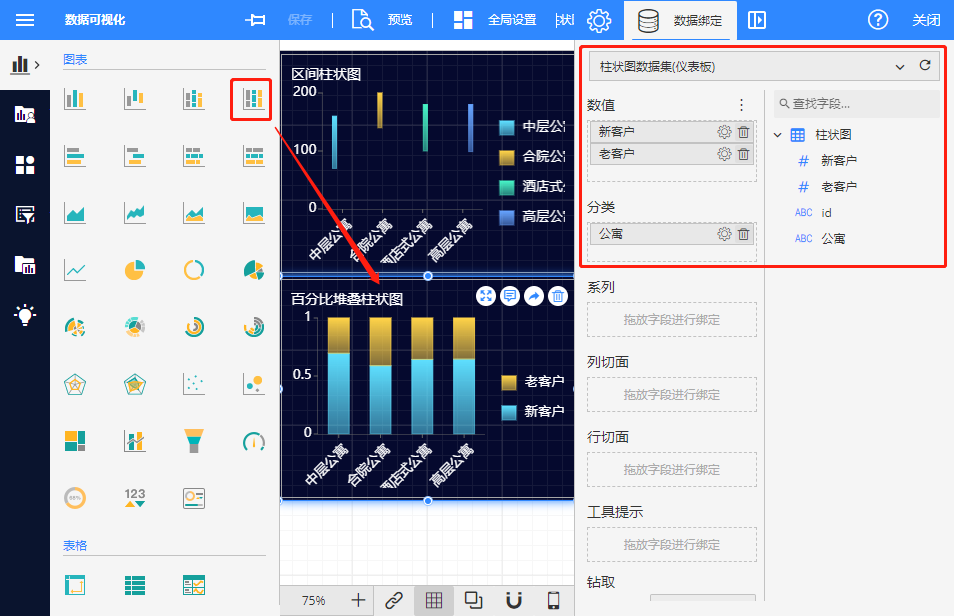Open the 数值 more options menu
954x616 pixels.
[x=741, y=105]
